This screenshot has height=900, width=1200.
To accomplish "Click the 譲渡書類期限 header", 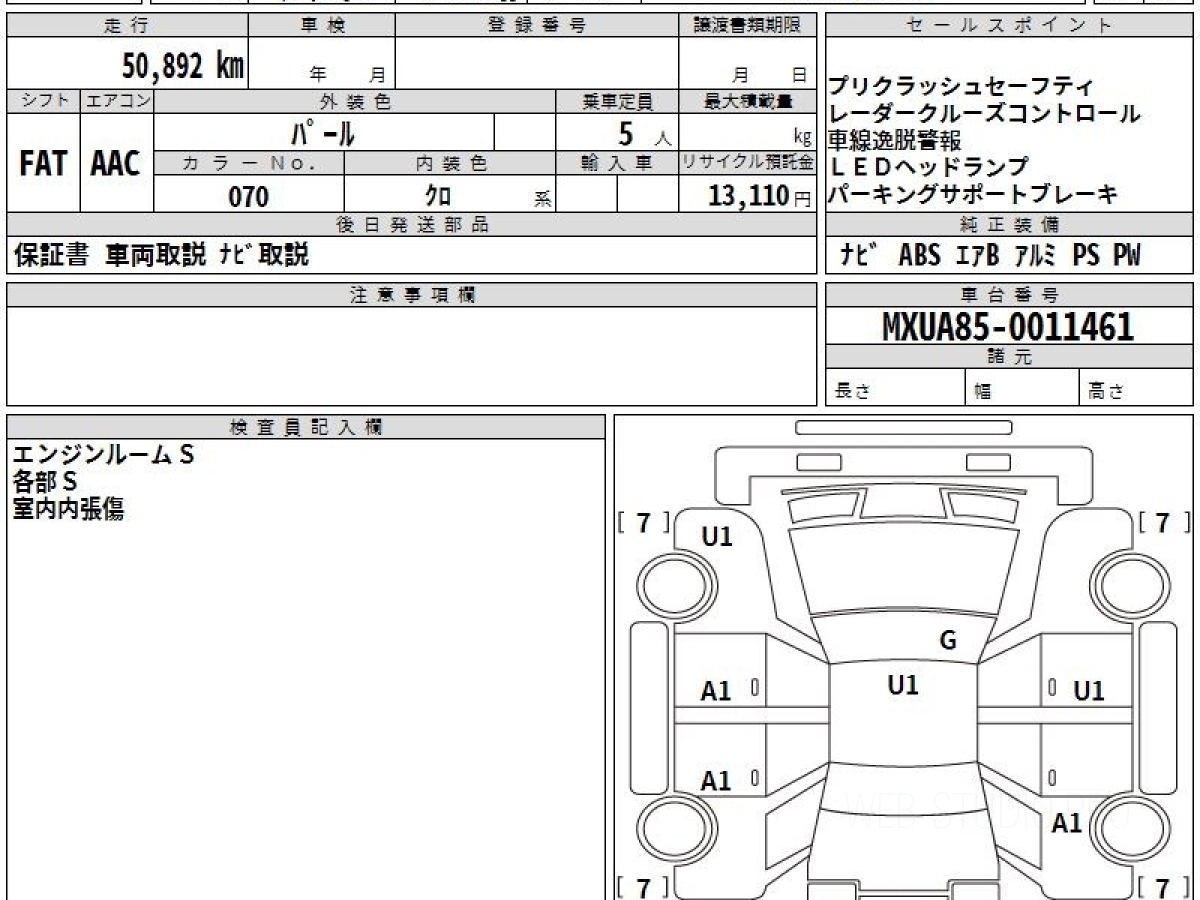I will coord(747,26).
